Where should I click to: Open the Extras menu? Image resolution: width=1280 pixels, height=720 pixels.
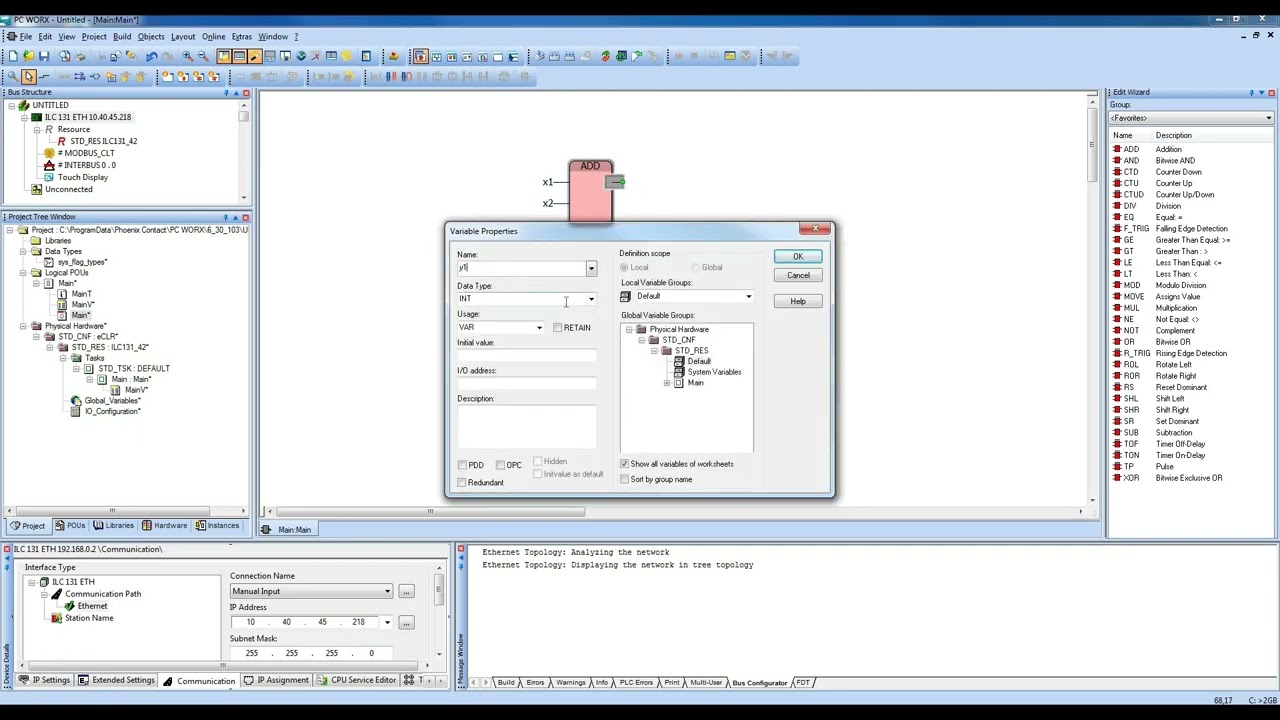pyautogui.click(x=242, y=37)
